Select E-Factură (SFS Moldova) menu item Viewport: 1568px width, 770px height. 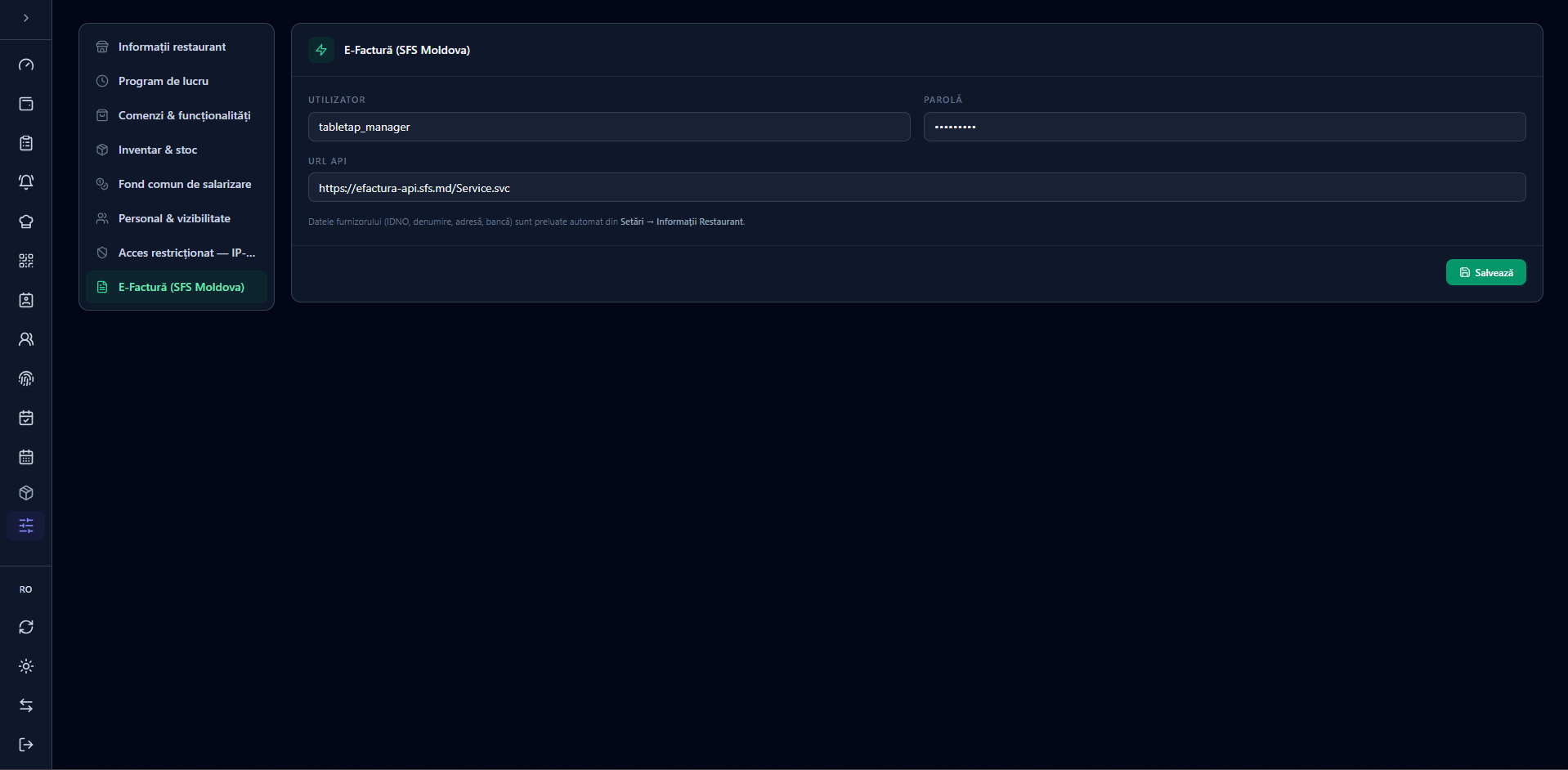point(177,287)
